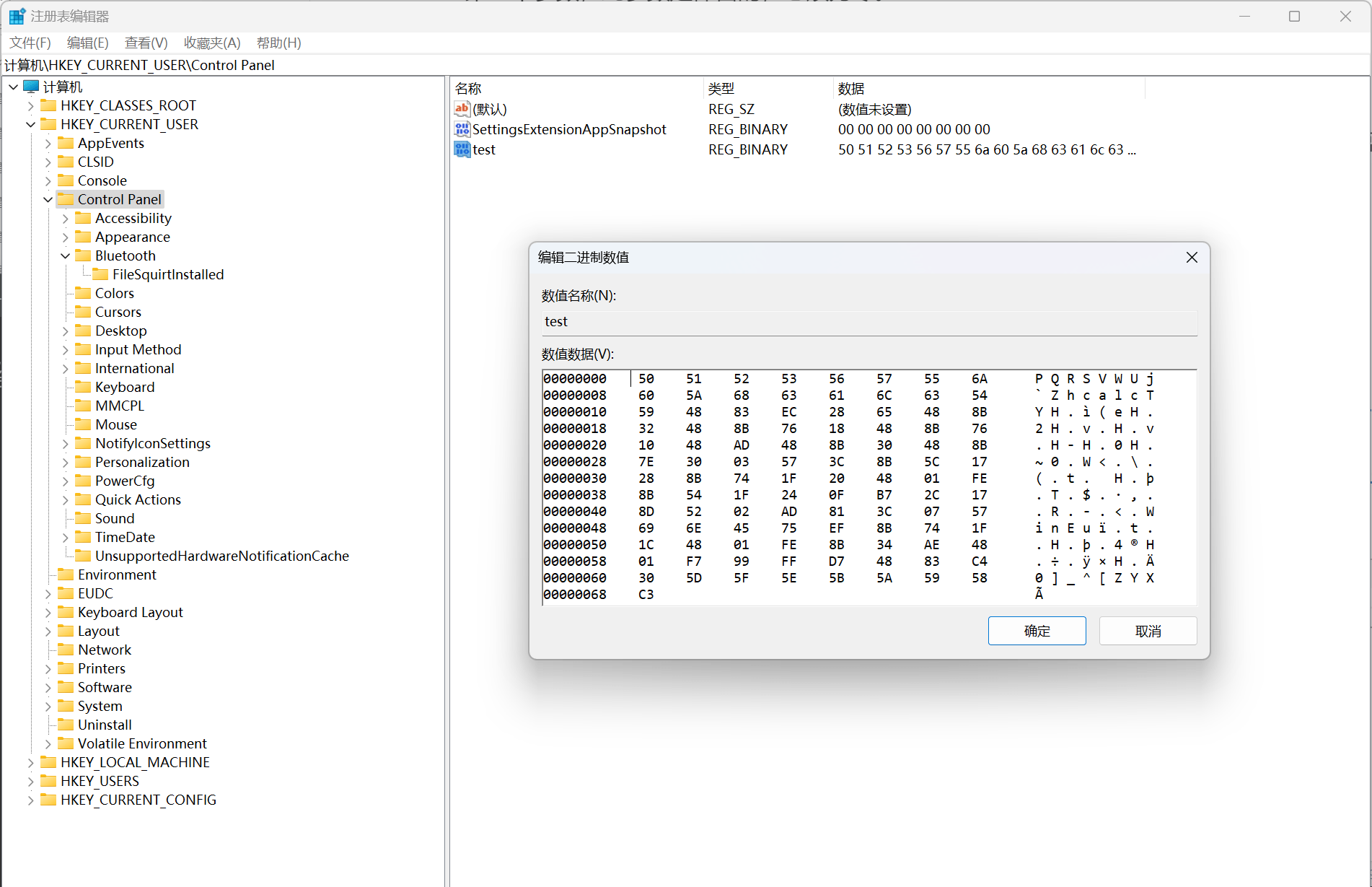Open the 文件(F) menu

(30, 43)
